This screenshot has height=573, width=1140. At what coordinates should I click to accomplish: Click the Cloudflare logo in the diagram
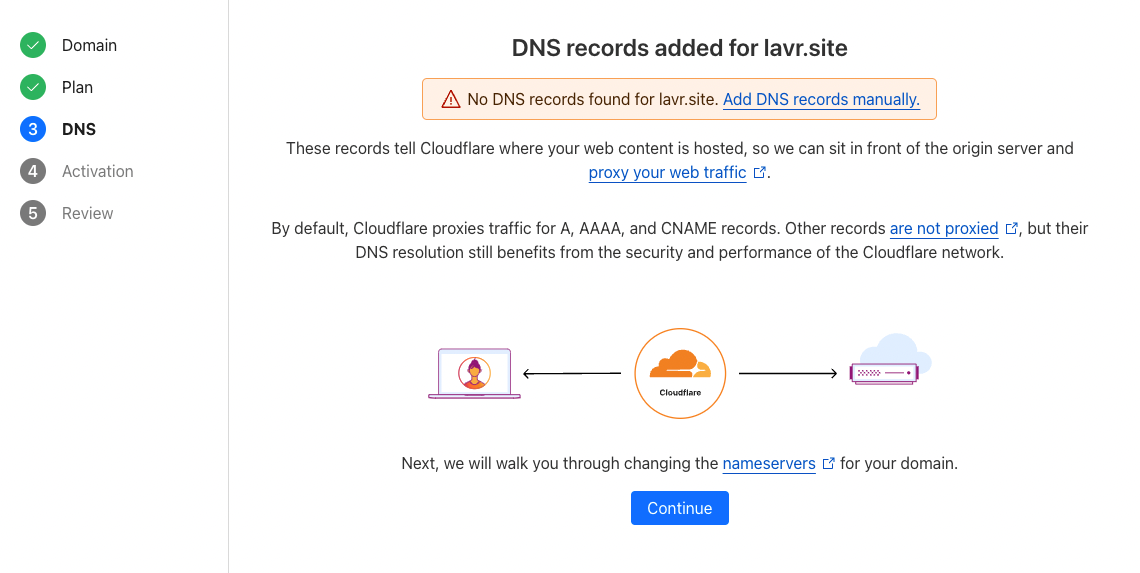coord(680,373)
